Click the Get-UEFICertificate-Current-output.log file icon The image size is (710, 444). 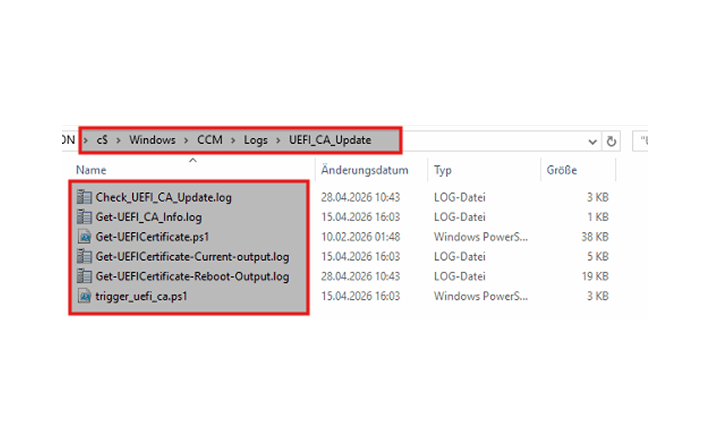coord(84,256)
